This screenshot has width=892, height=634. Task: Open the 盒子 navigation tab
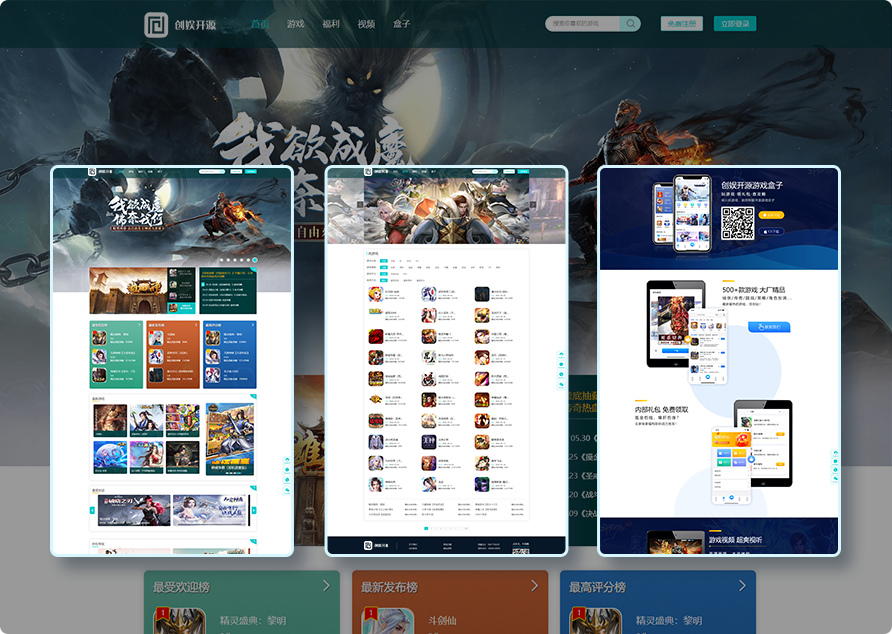(x=402, y=24)
